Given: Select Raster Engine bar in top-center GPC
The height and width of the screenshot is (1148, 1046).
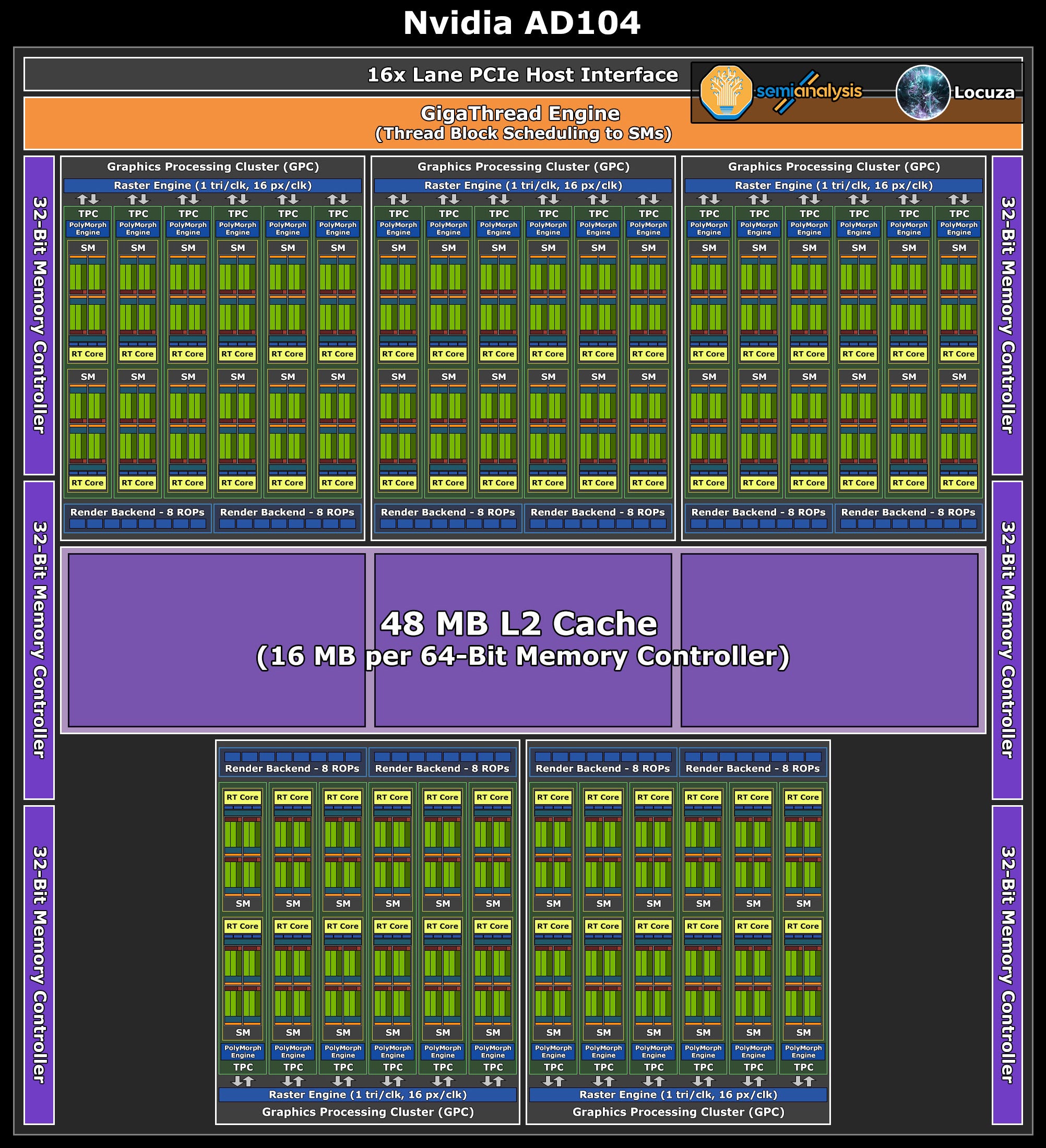Looking at the screenshot, I should 523,186.
